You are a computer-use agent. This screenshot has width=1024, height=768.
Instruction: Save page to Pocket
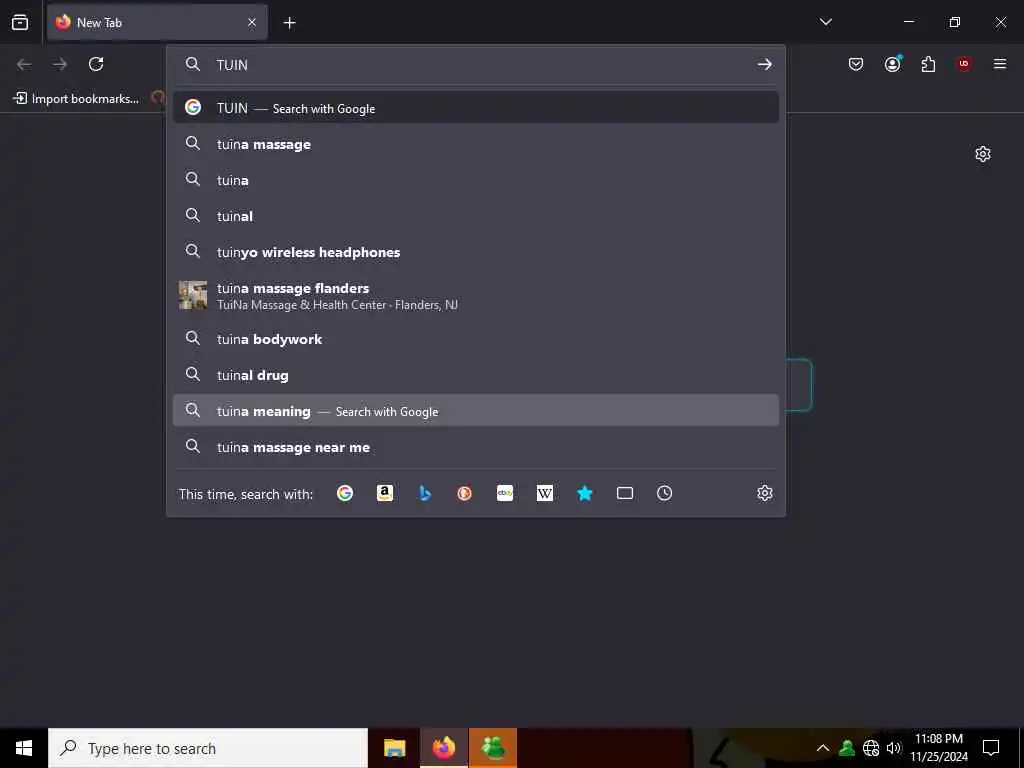coord(856,64)
